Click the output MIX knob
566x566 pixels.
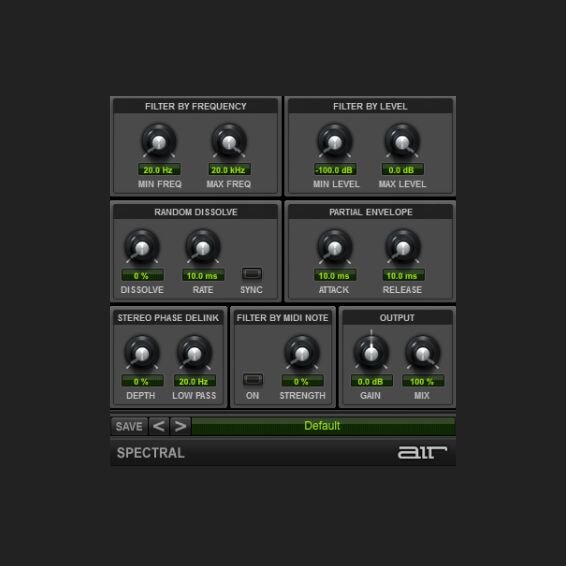pos(423,353)
